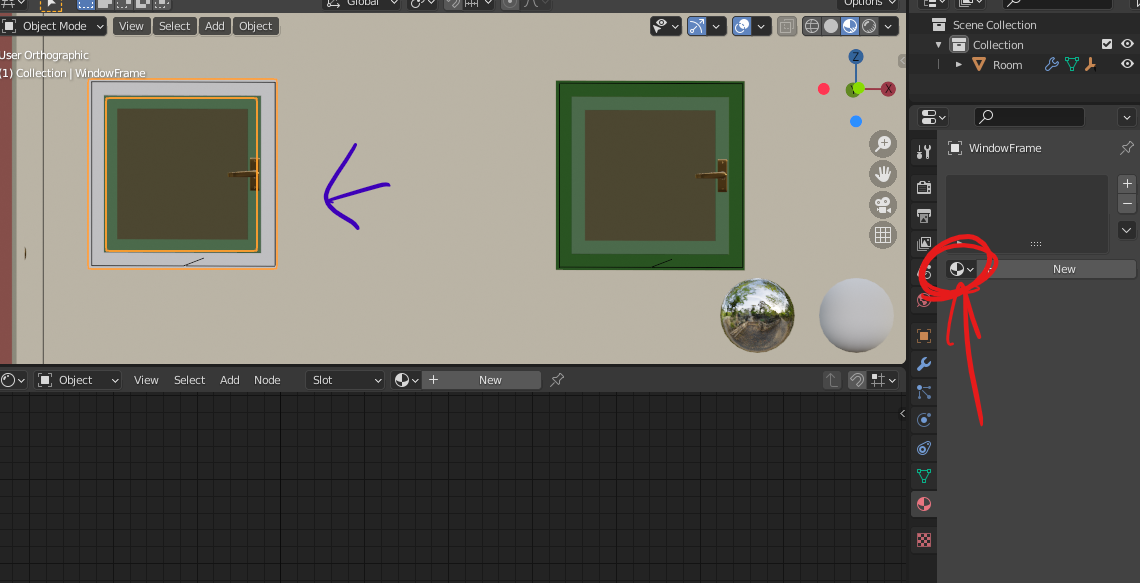Viewport: 1140px width, 583px height.
Task: Click the Room modifiers wrench icon in outliner
Action: coord(1051,65)
